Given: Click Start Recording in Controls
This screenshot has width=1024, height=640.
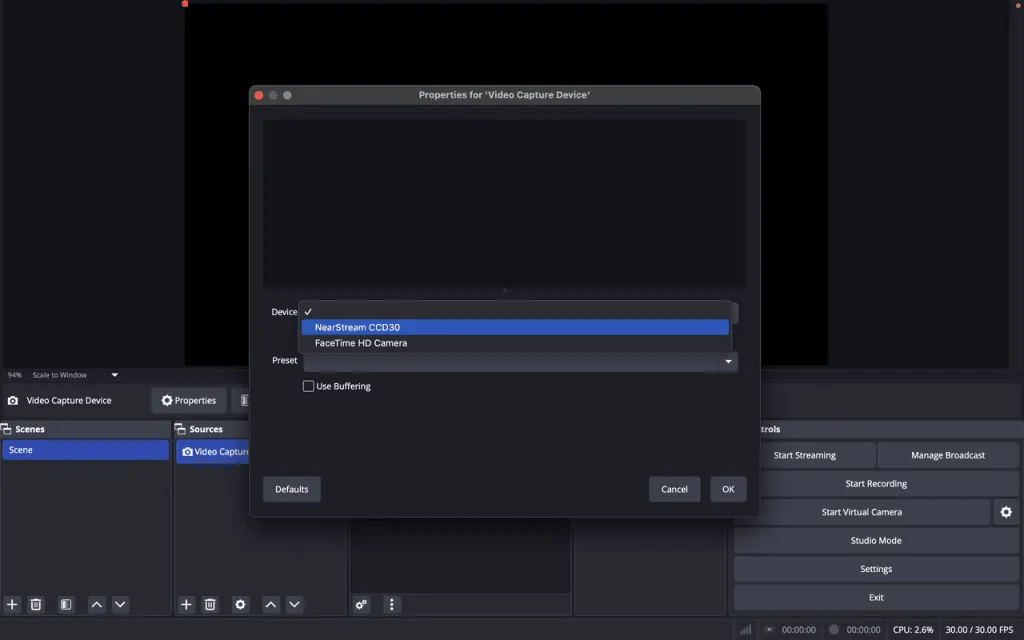Looking at the screenshot, I should coord(876,484).
